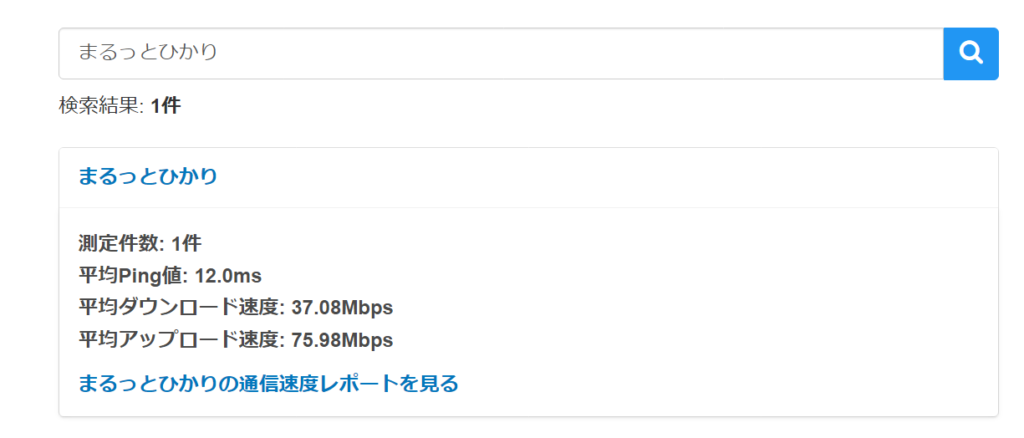The width and height of the screenshot is (1024, 438).
Task: Click blank space inside result card body
Action: [700, 300]
